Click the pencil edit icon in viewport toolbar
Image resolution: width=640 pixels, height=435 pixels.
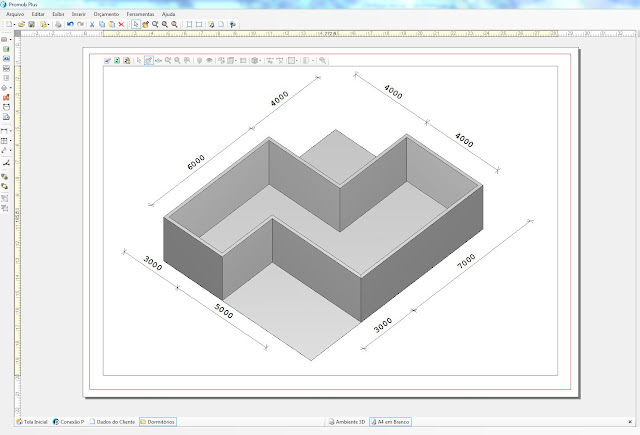[x=107, y=60]
